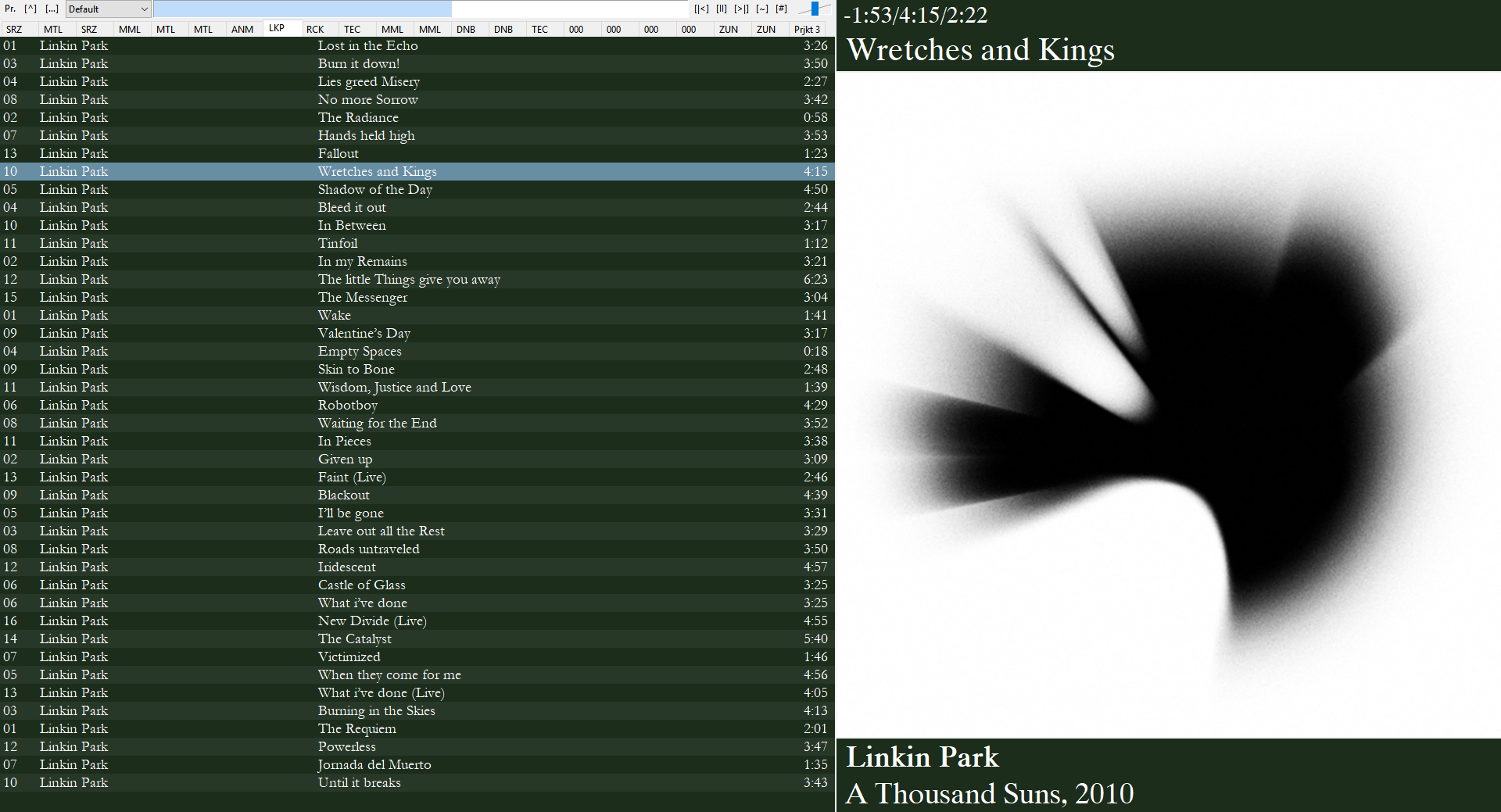This screenshot has width=1501, height=812.
Task: Select the track 'Shadow of the Day'
Action: click(417, 189)
